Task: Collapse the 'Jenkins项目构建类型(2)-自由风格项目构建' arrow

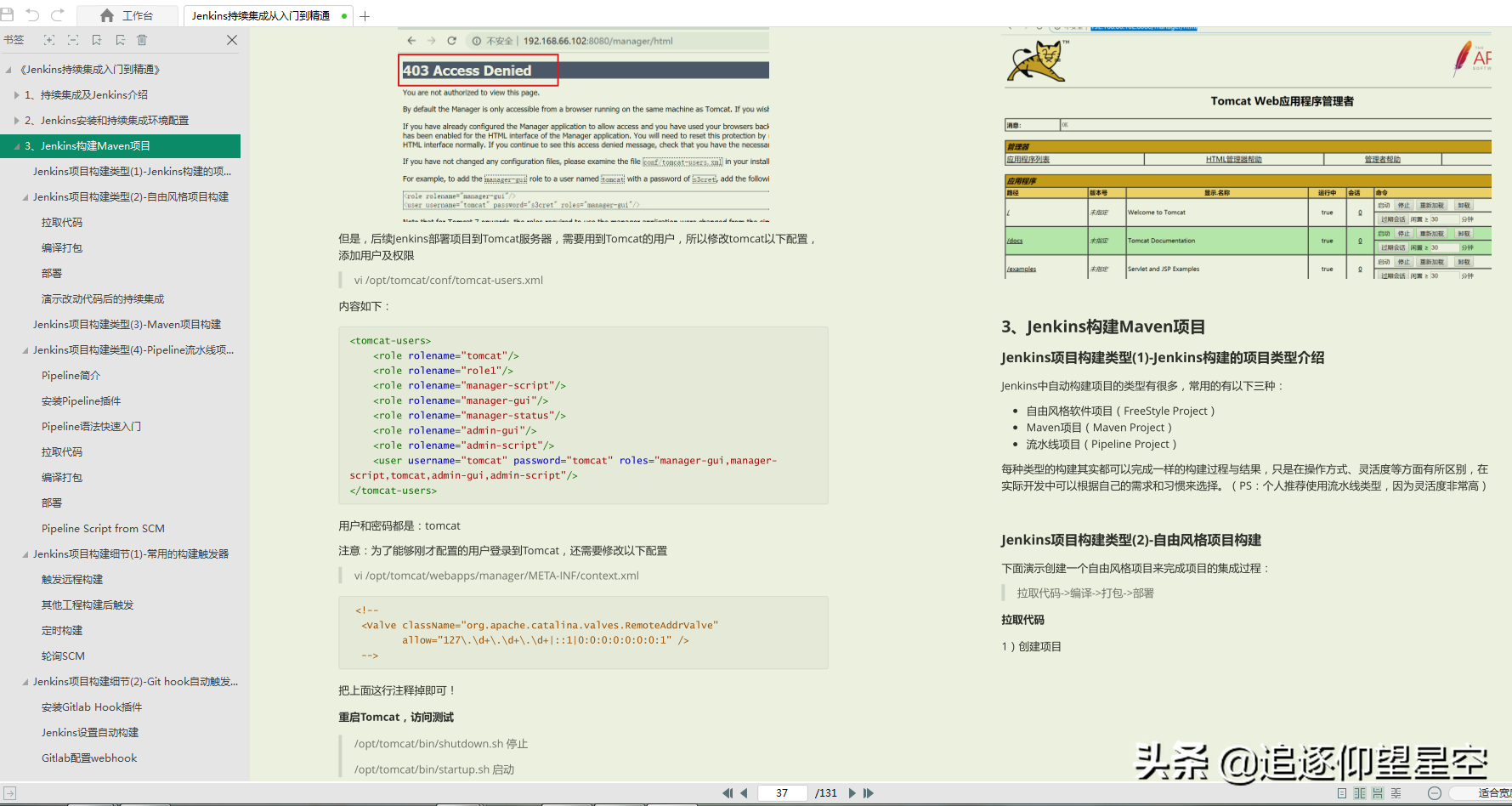Action: pyautogui.click(x=25, y=197)
